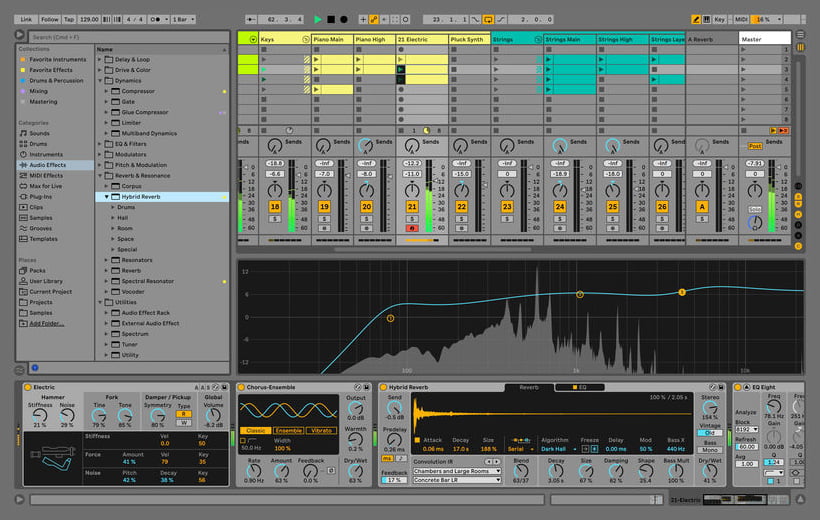Expand the Drive & Color folder

pos(100,70)
